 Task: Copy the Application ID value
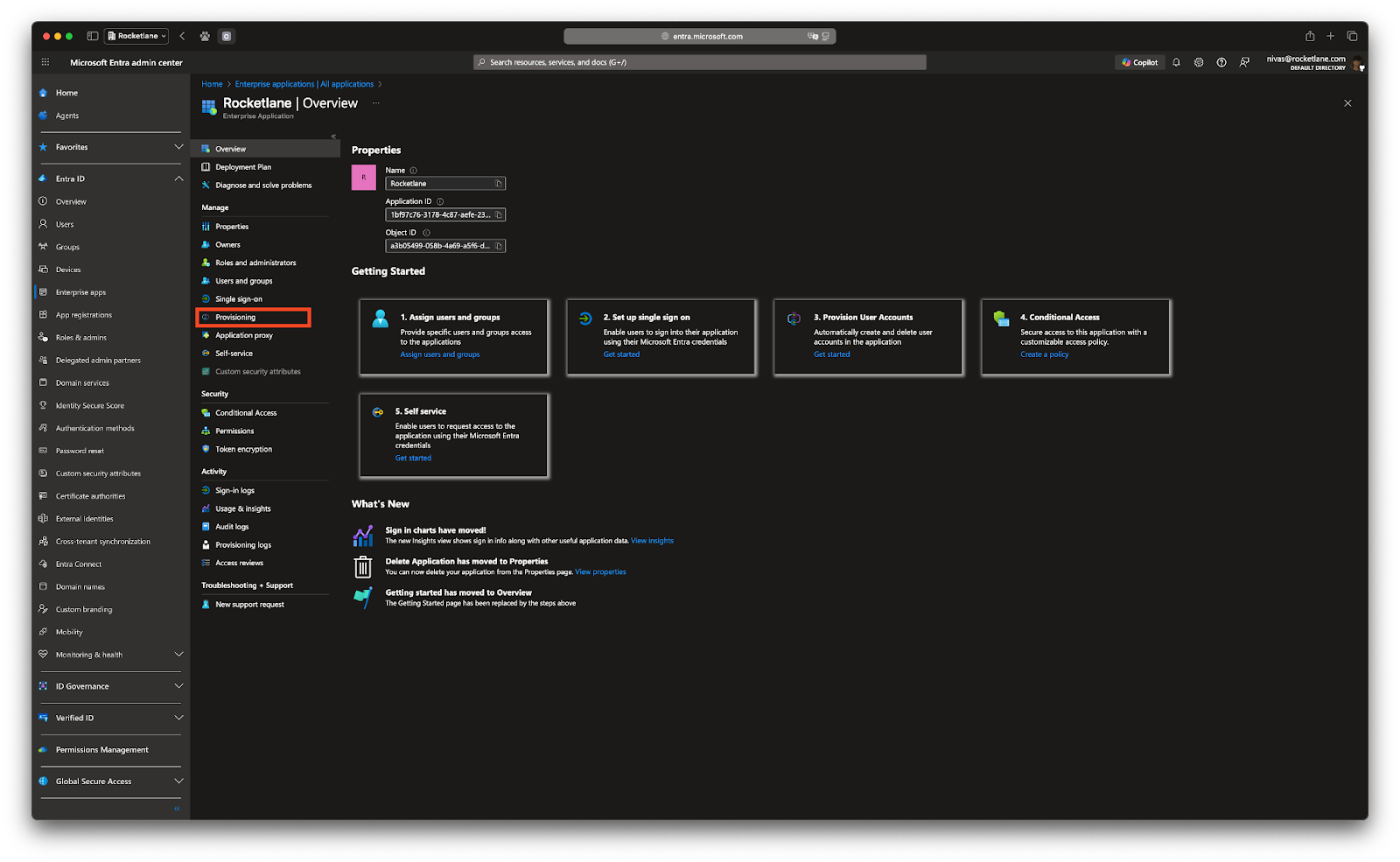coord(499,214)
